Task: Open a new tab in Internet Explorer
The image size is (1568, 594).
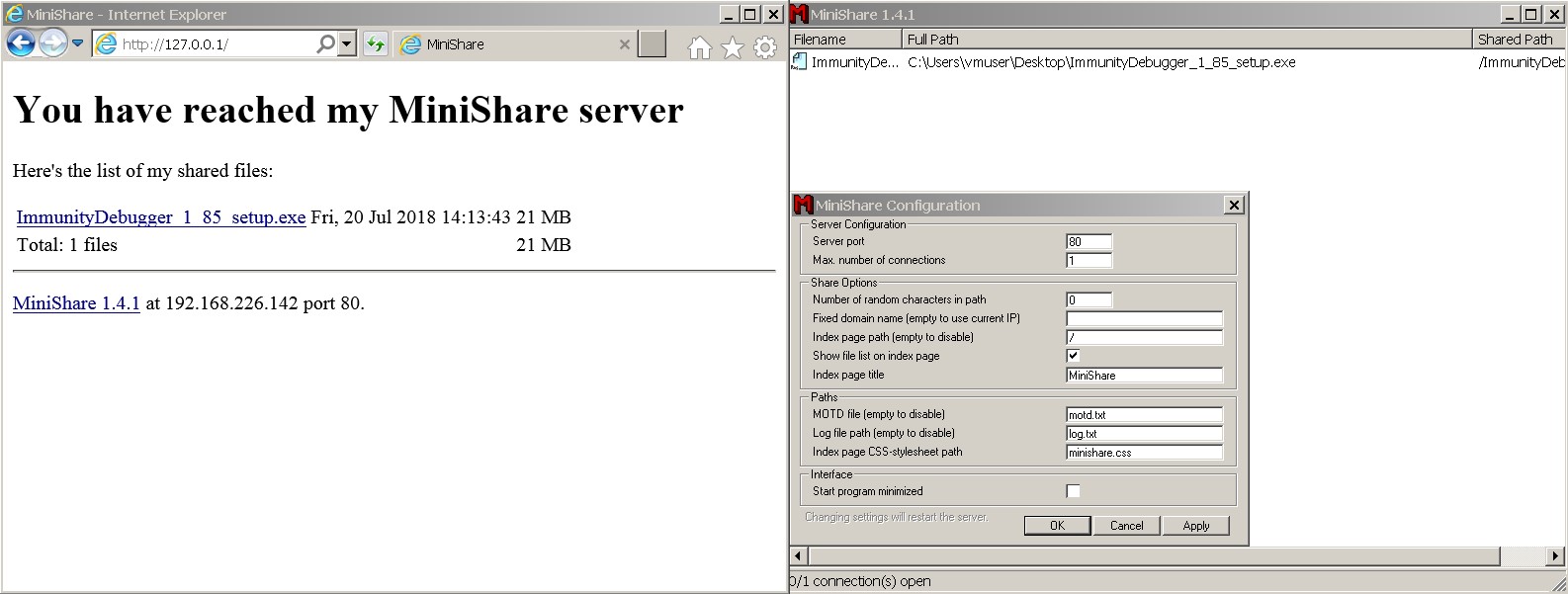Action: [x=653, y=44]
